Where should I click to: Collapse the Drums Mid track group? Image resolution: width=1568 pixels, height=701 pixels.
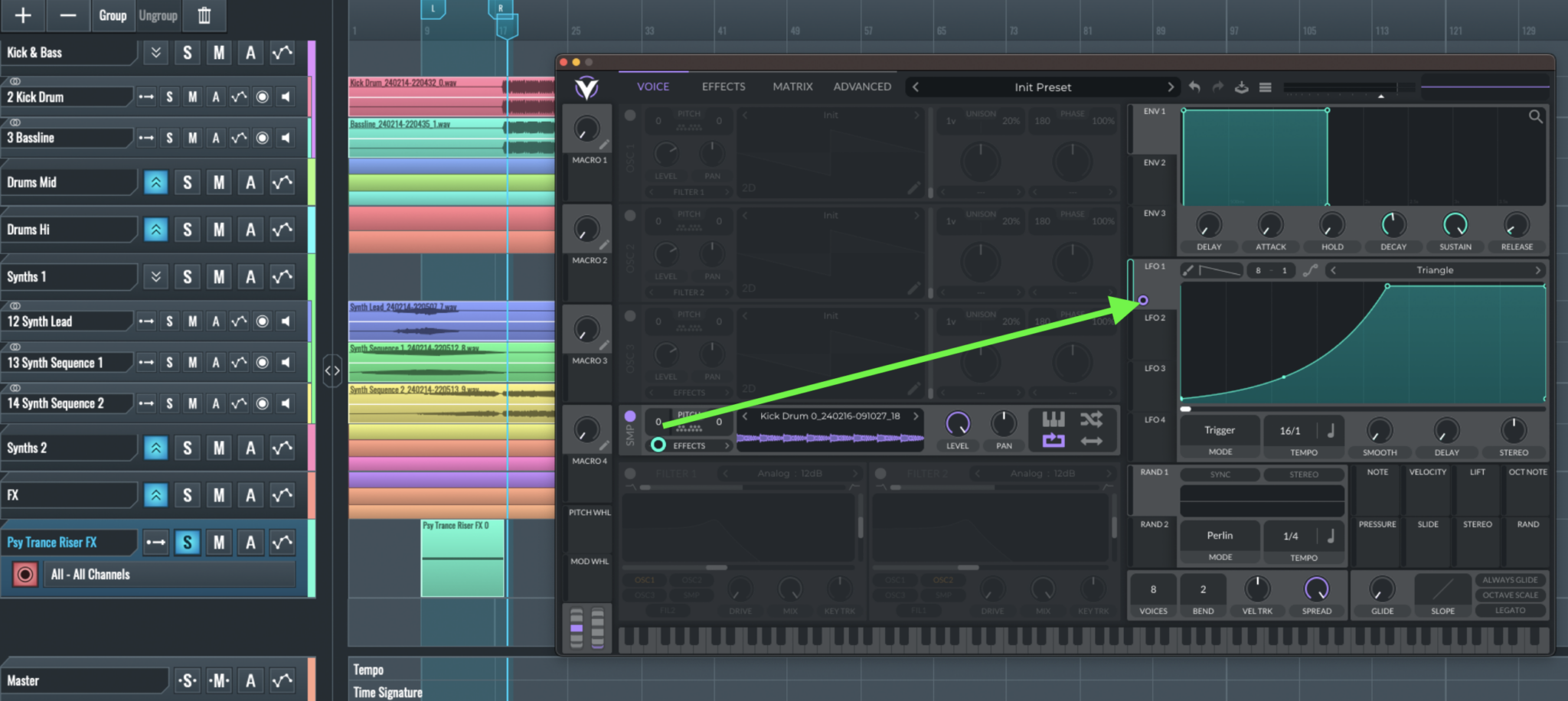(x=156, y=182)
